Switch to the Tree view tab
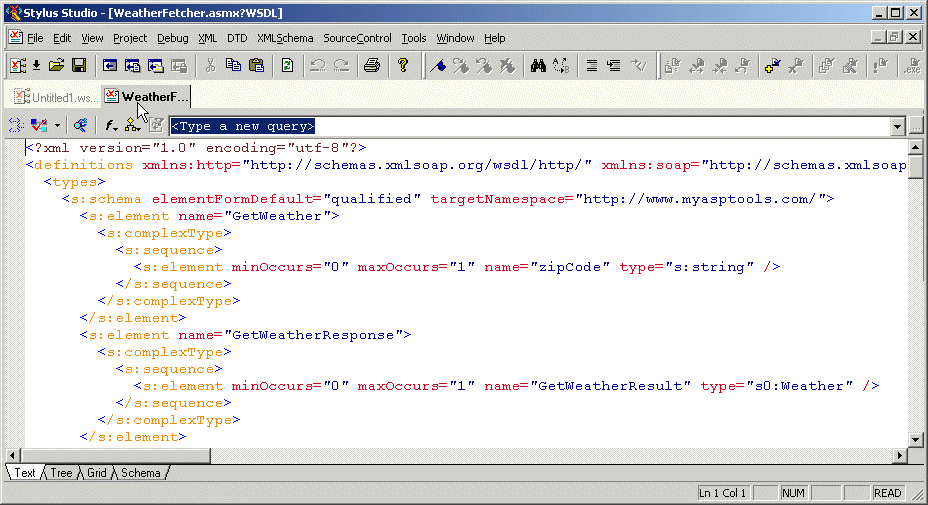 tap(62, 473)
